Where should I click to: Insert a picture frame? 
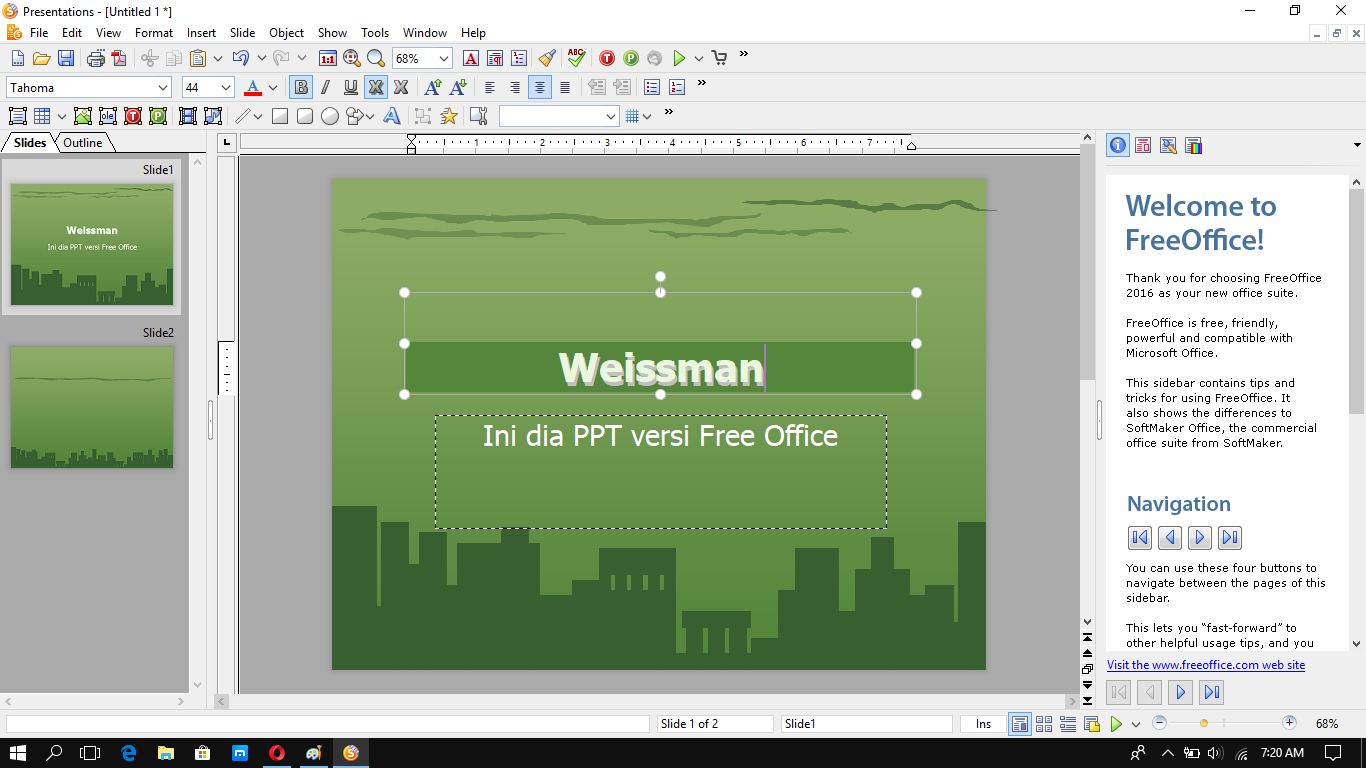click(82, 116)
